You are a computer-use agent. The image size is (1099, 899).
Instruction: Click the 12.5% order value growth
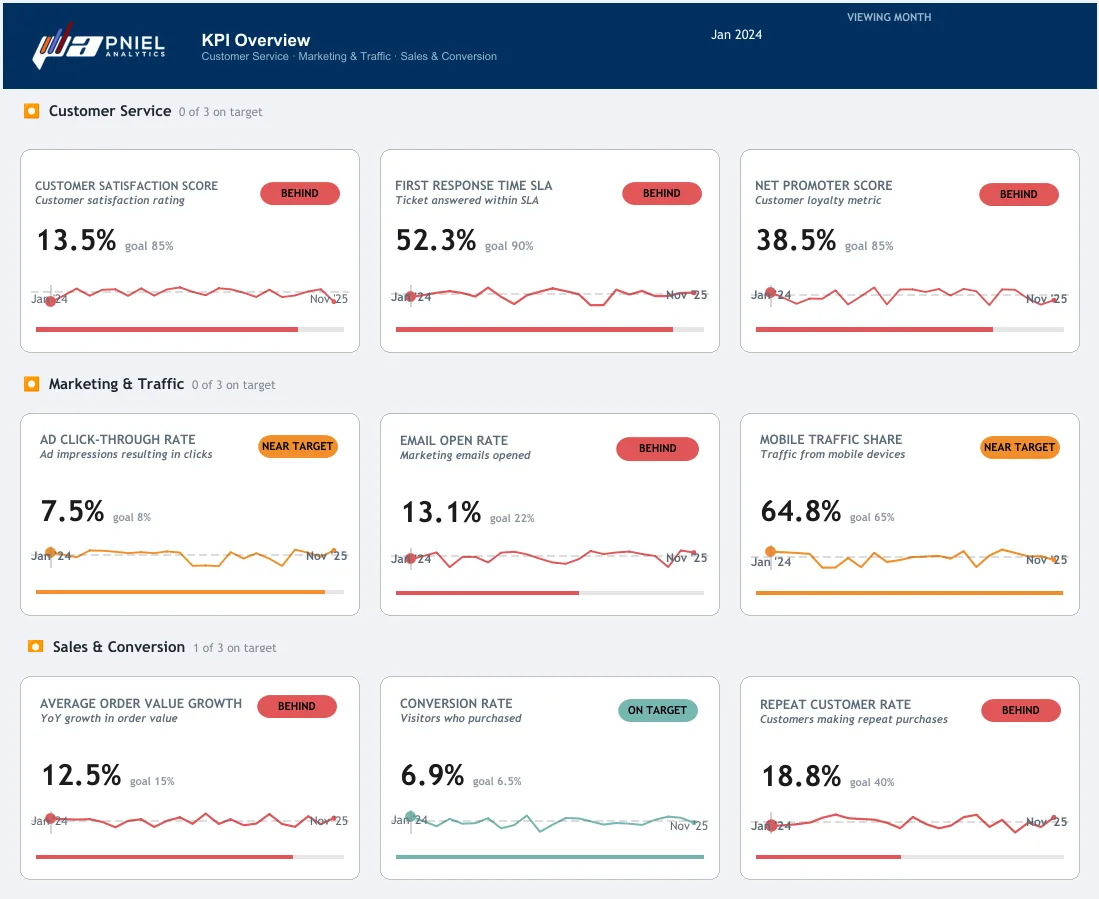[x=81, y=775]
